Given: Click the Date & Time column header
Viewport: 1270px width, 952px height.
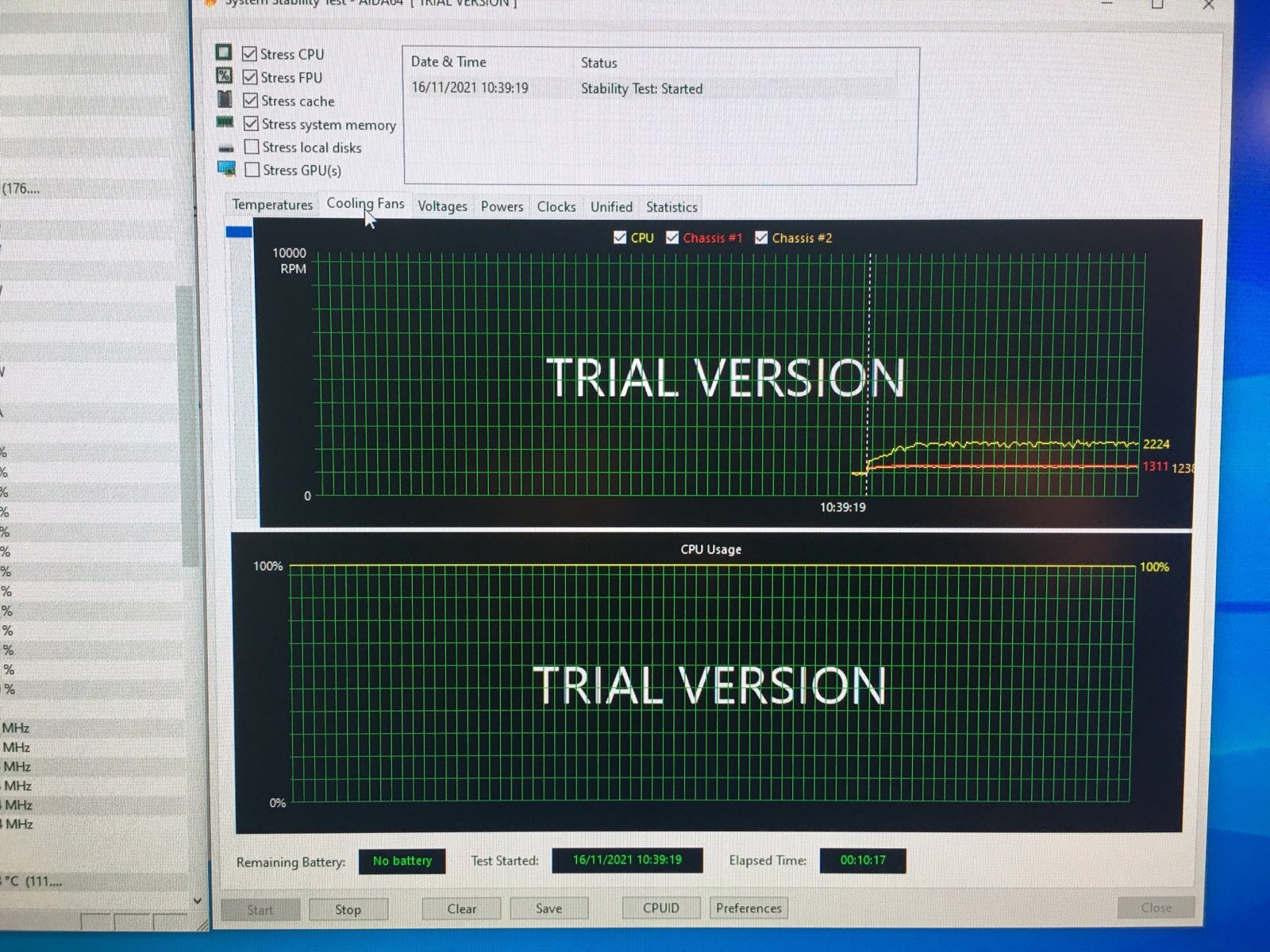Looking at the screenshot, I should point(448,62).
